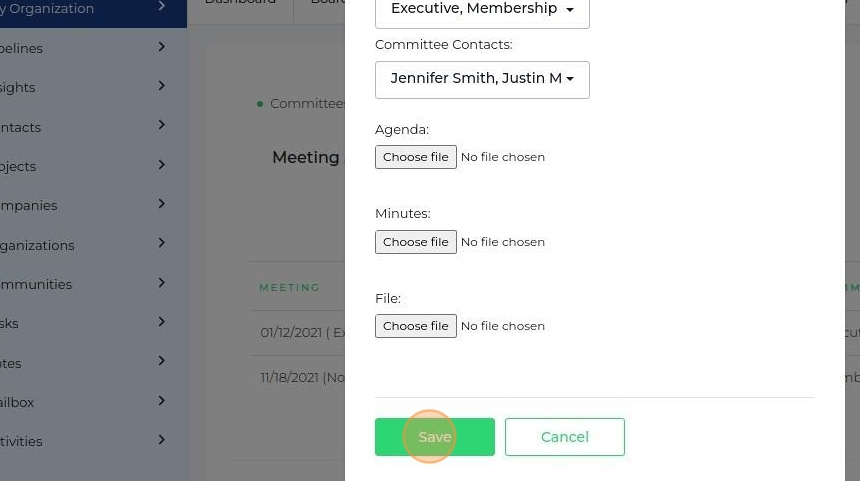860x481 pixels.
Task: Click Choose file under the File label
Action: coord(416,326)
